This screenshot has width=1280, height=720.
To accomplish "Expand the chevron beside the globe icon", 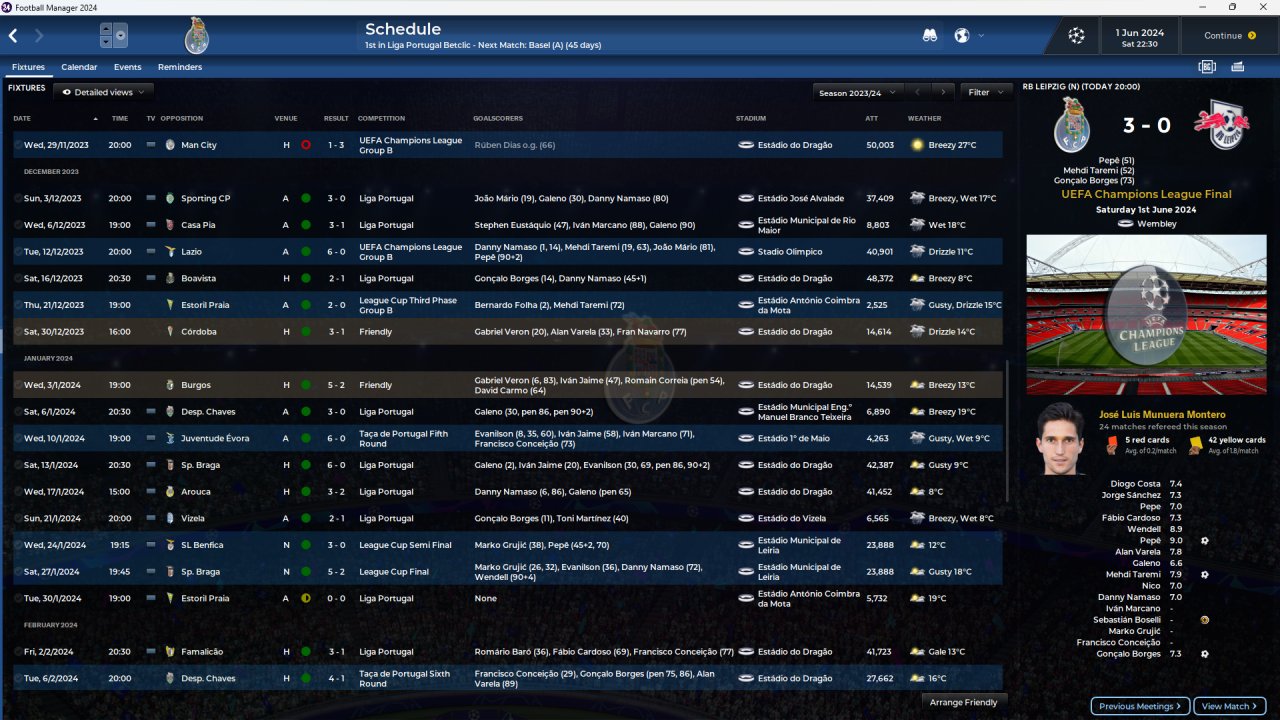I will [x=981, y=36].
